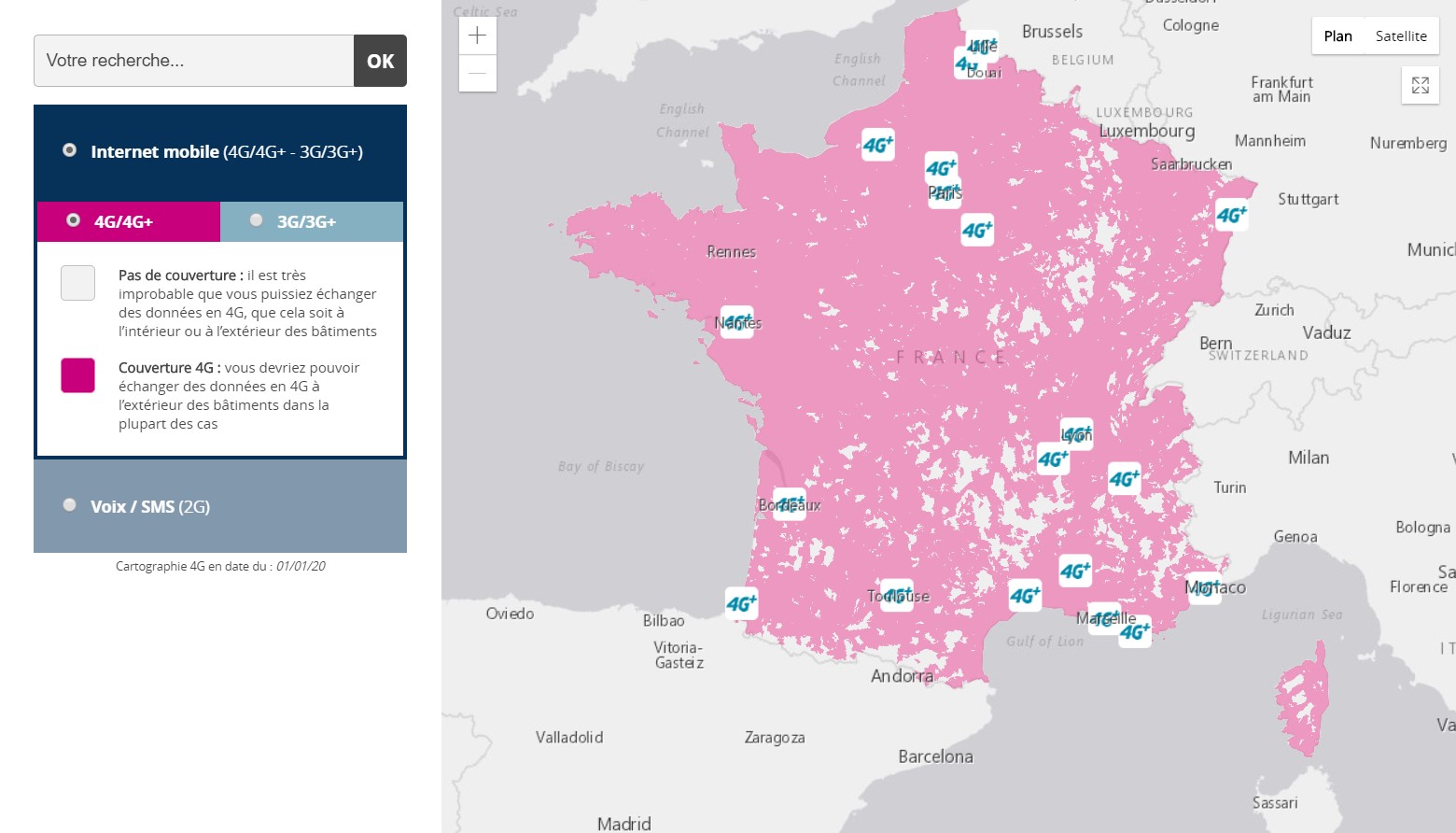The image size is (1456, 833).
Task: Click the 4G+ marker near Saarbrucken and Stuttgart
Action: pyautogui.click(x=1232, y=215)
